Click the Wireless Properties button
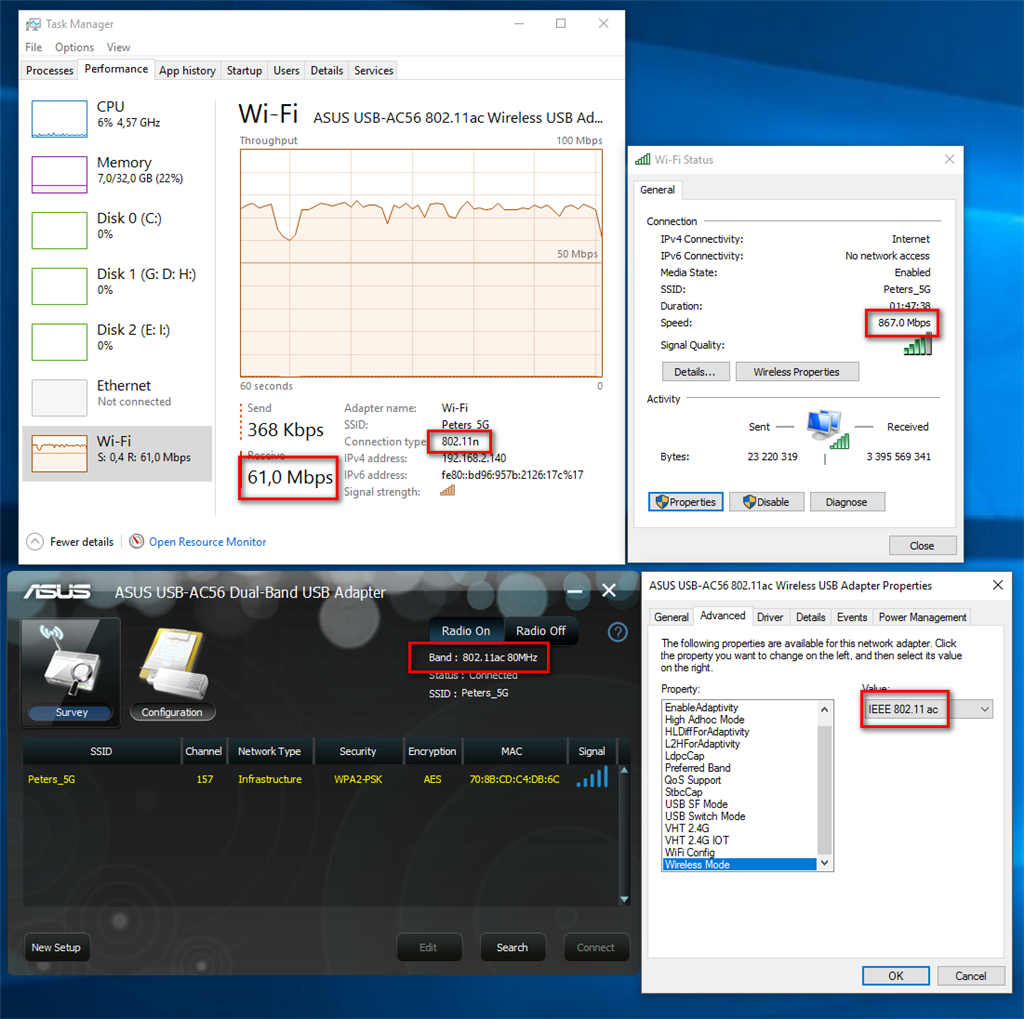Screen dimensions: 1024x1019 797,372
